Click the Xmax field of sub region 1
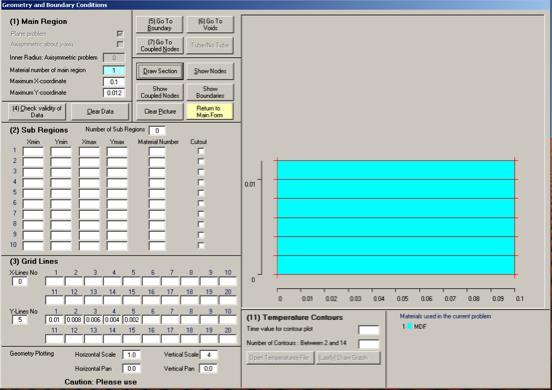The width and height of the screenshot is (552, 390). pyautogui.click(x=89, y=152)
